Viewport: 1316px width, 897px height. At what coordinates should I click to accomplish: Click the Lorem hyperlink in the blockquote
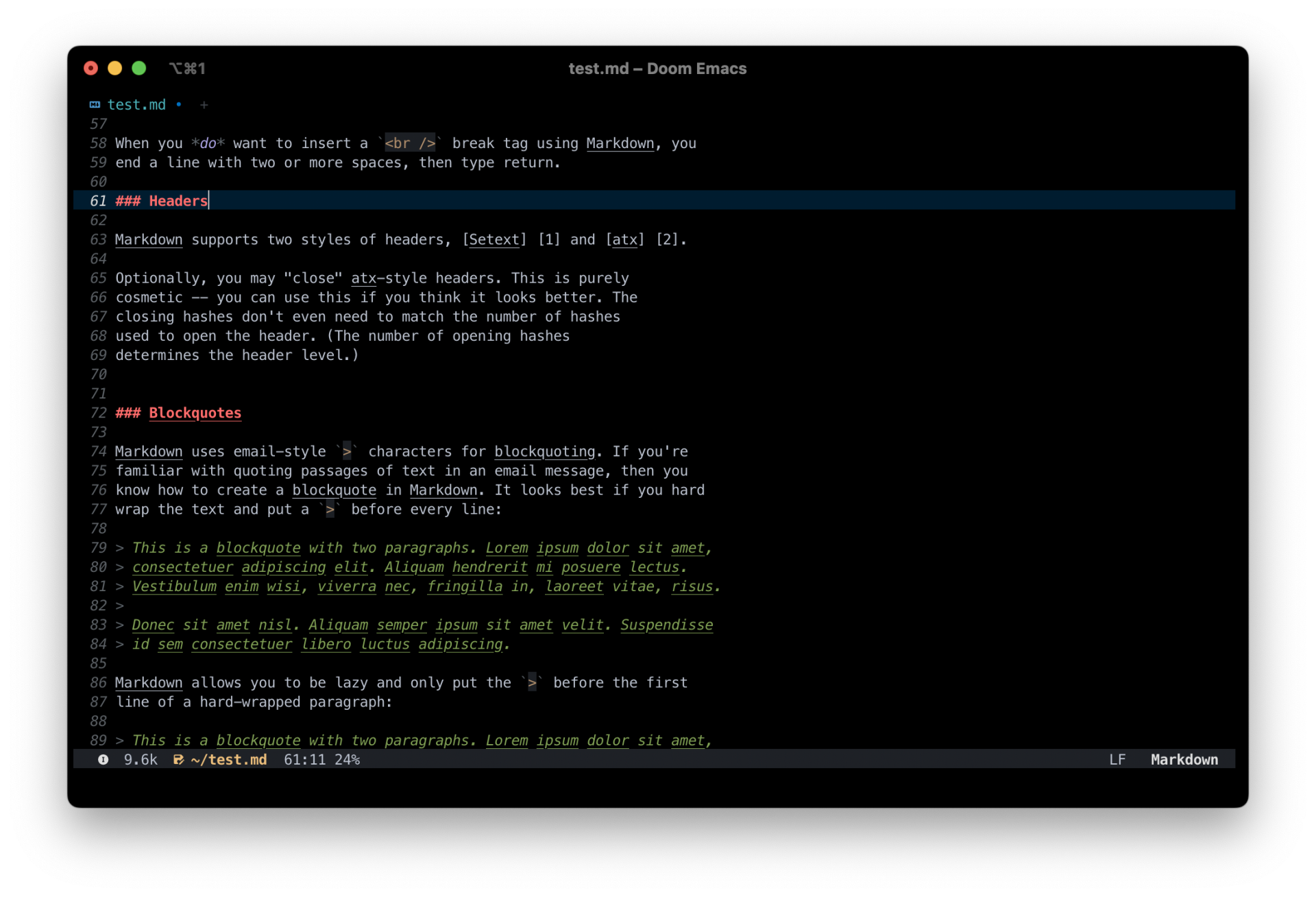pos(506,547)
